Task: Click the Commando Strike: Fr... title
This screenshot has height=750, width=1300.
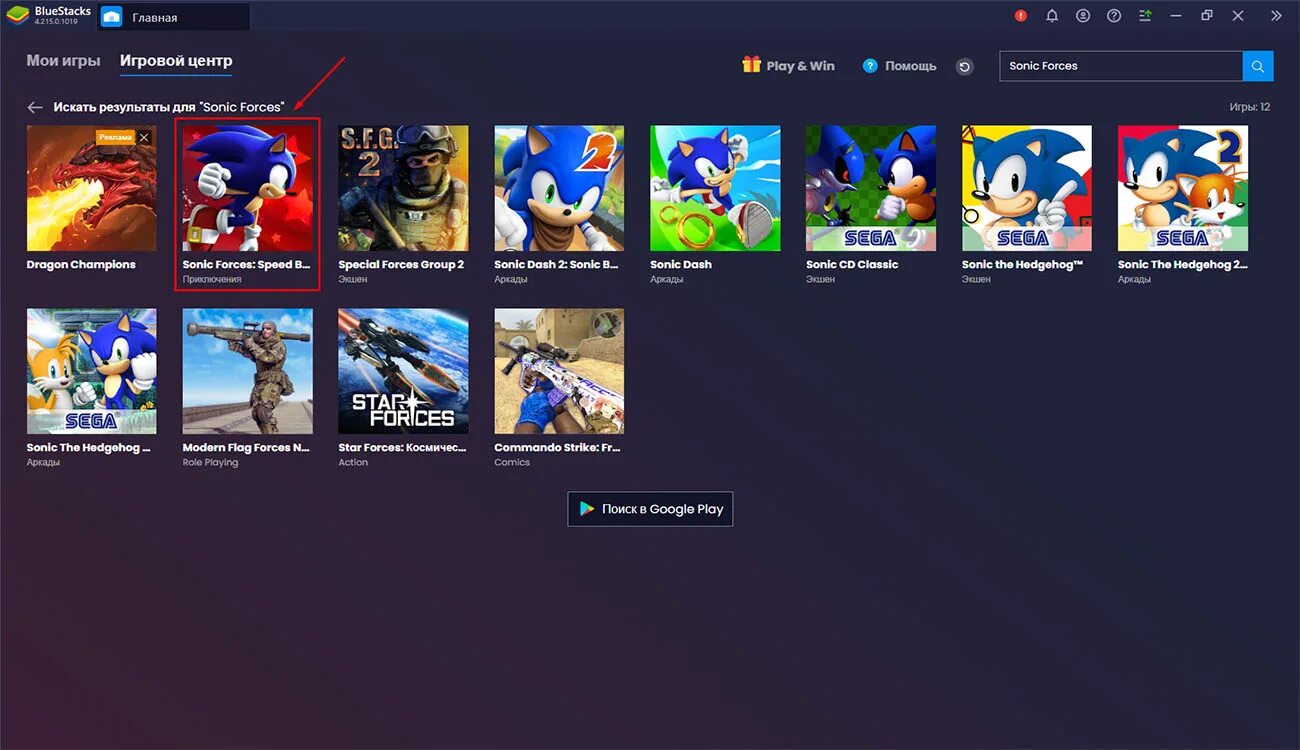Action: (x=558, y=448)
